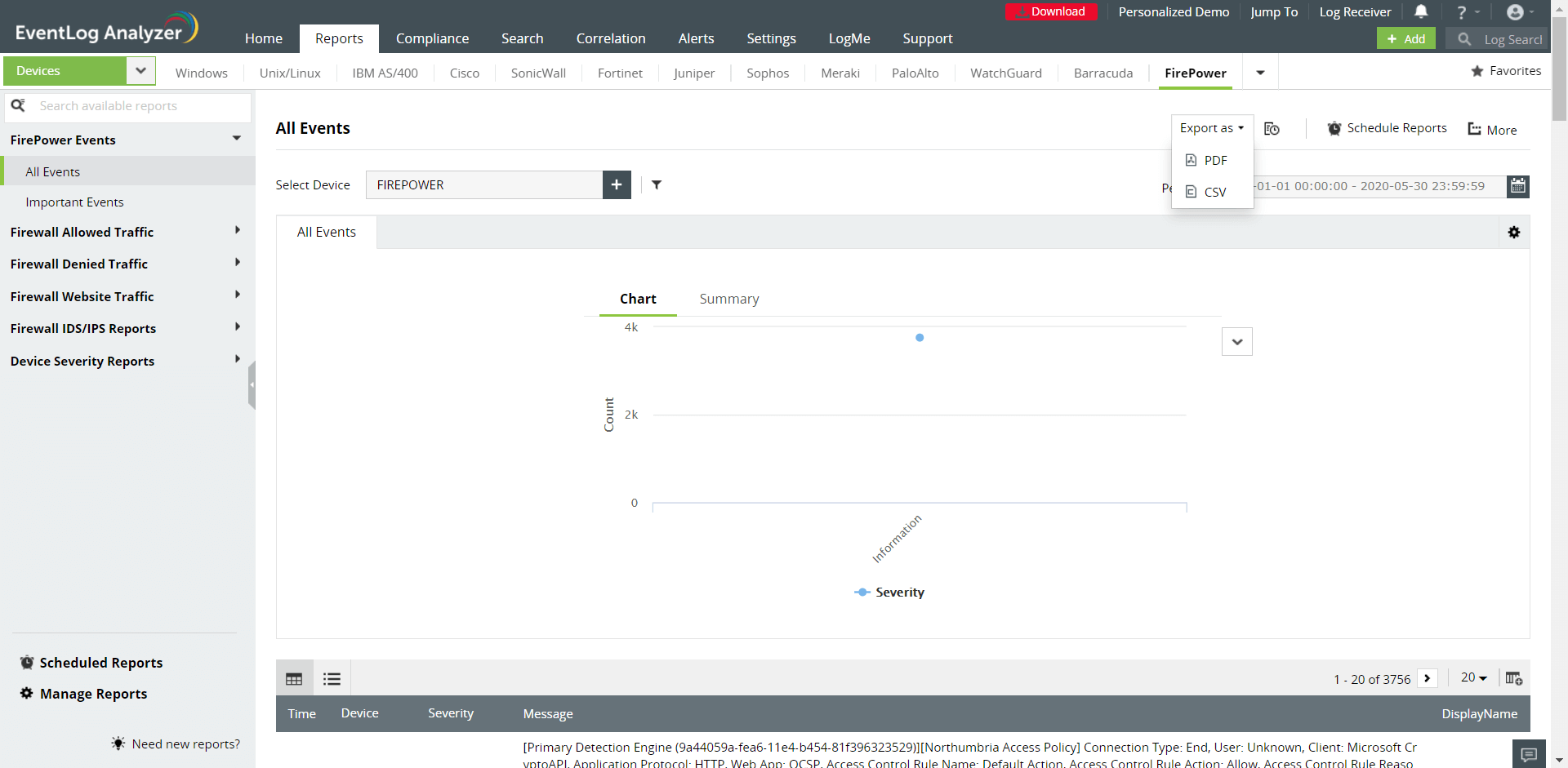This screenshot has height=768, width=1568.
Task: Expand Firewall Denied Traffic reports
Action: (238, 263)
